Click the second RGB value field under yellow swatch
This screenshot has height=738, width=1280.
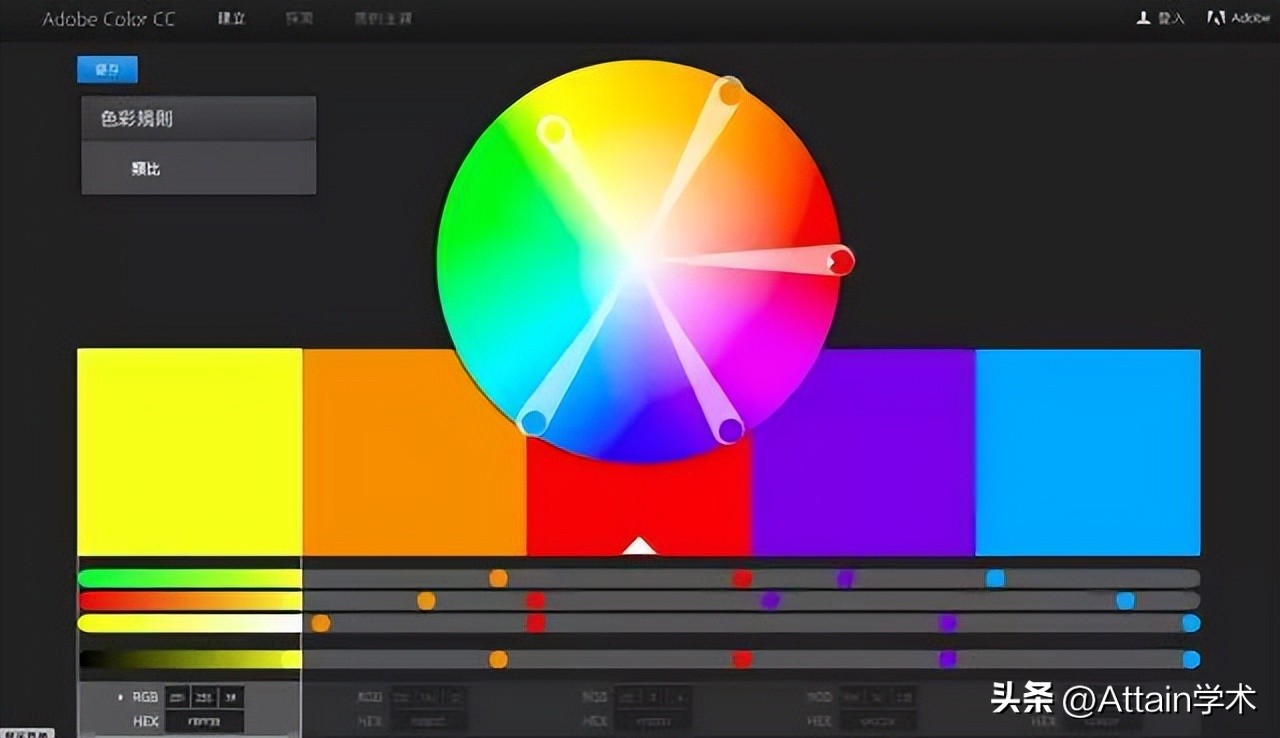pos(203,697)
